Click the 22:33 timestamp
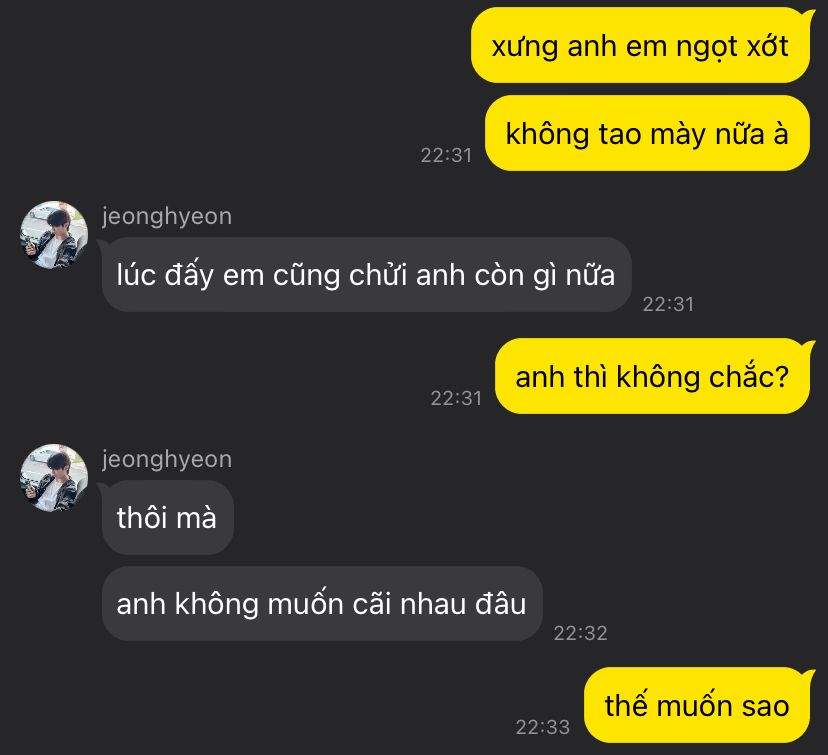828x755 pixels. 542,727
